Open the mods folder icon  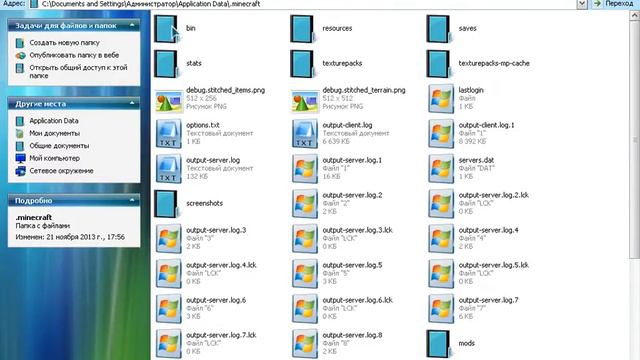438,344
